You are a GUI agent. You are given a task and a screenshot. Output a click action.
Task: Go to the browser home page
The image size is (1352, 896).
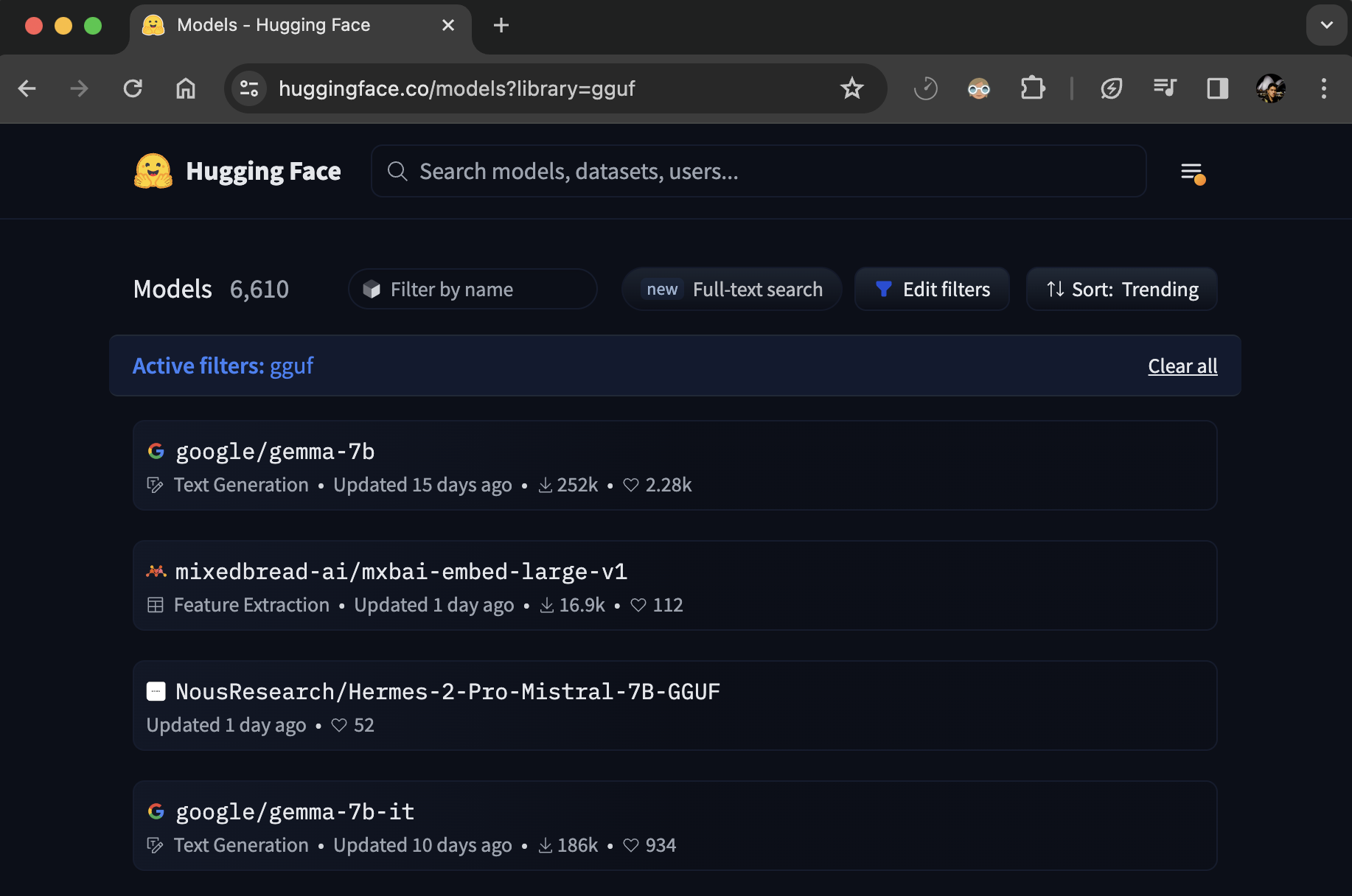coord(186,88)
